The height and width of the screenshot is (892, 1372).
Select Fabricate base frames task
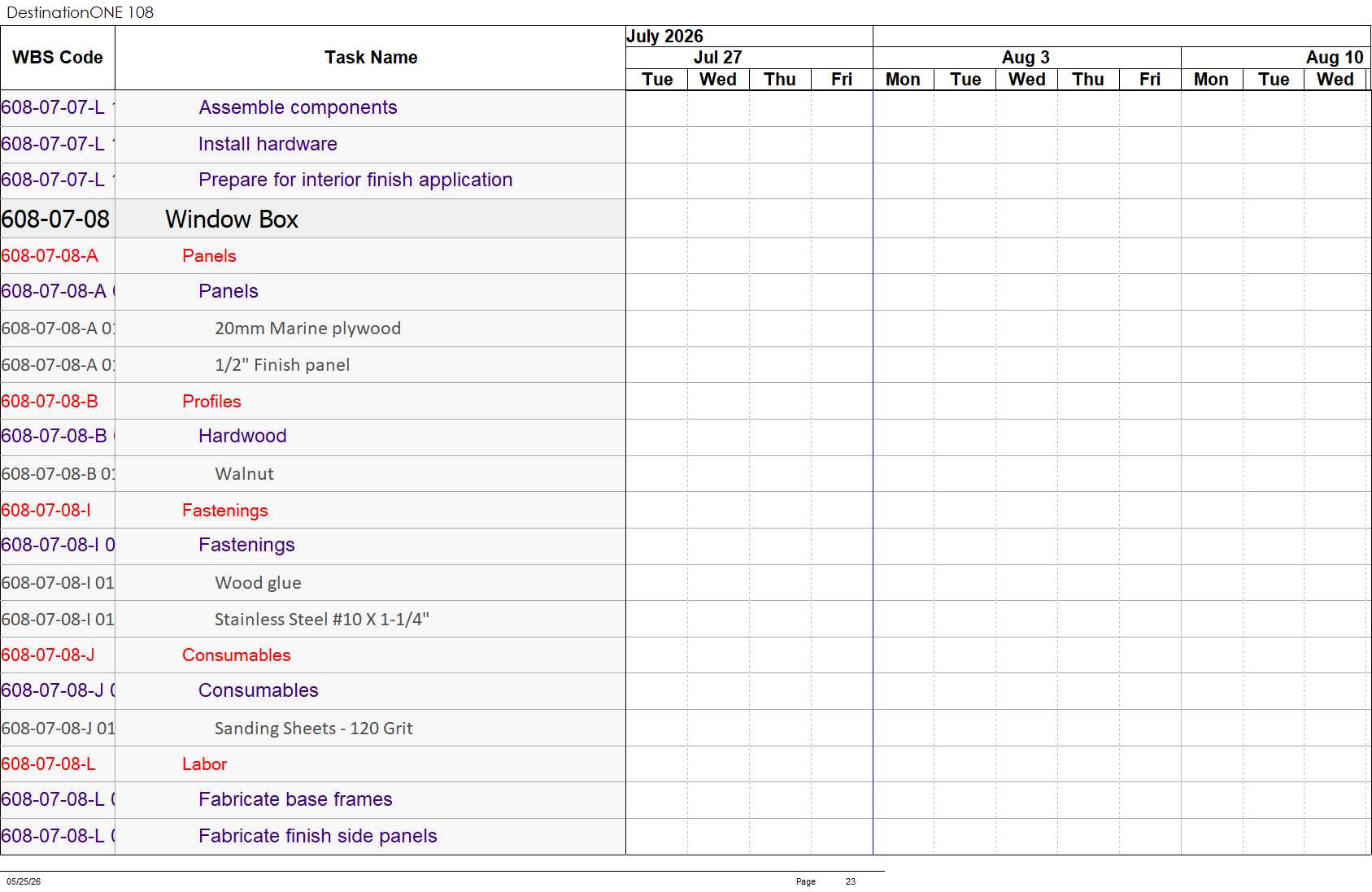(x=295, y=799)
